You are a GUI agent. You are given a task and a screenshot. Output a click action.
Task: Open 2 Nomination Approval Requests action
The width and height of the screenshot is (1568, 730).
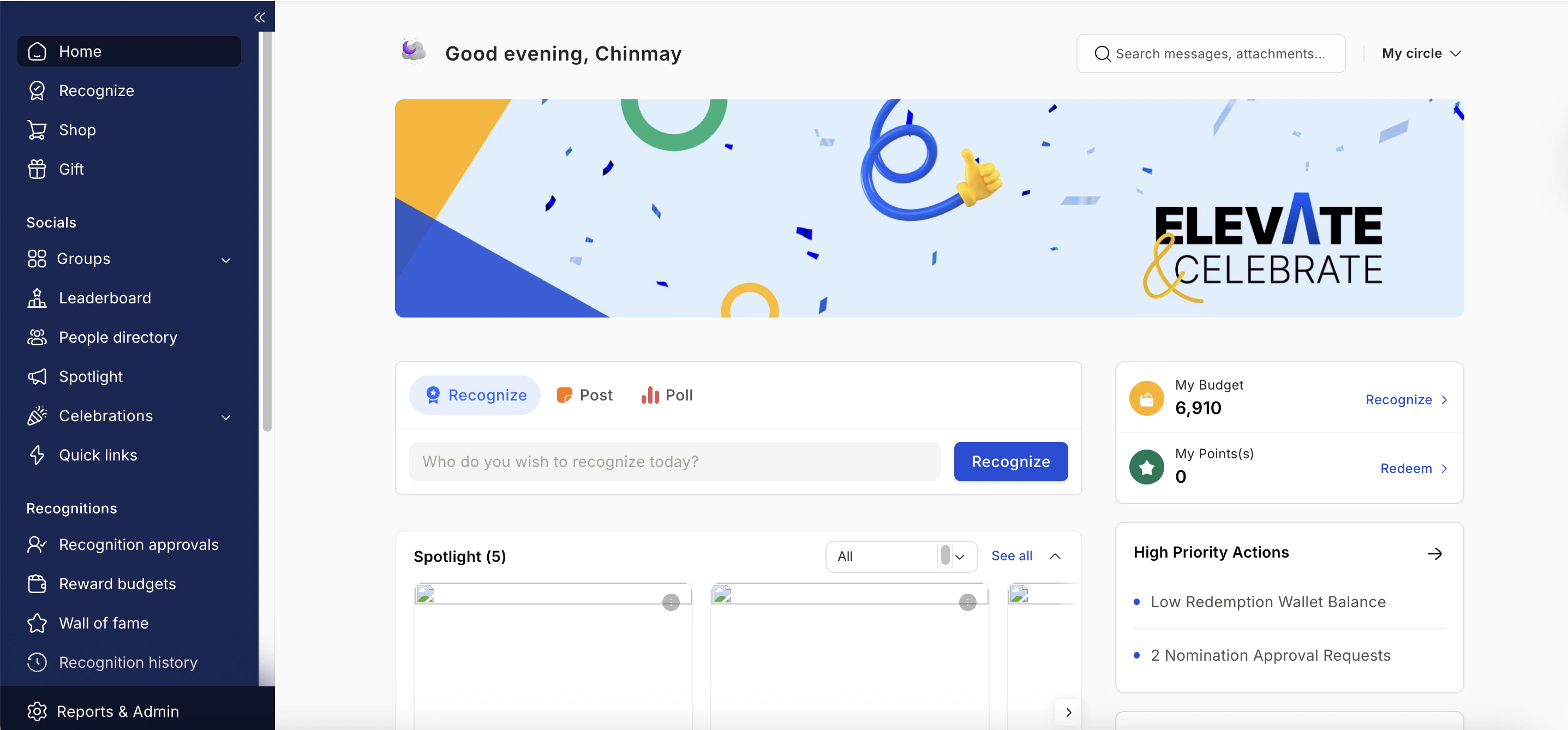(x=1270, y=656)
